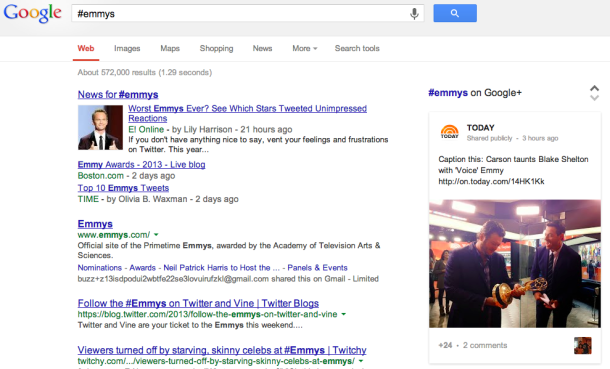
Task: Click the 'E! Online' source text
Action: (146, 129)
